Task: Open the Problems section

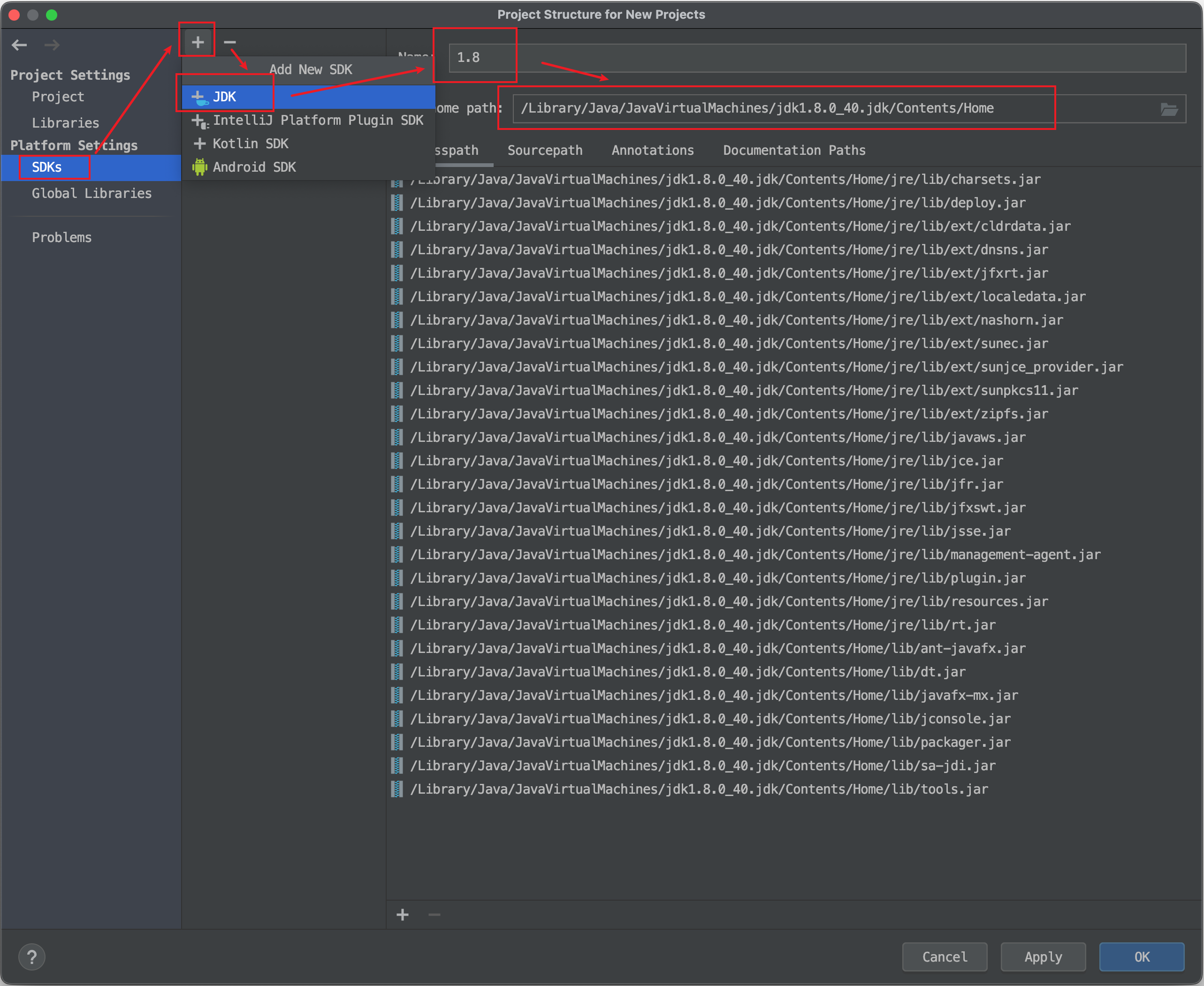Action: [x=61, y=237]
